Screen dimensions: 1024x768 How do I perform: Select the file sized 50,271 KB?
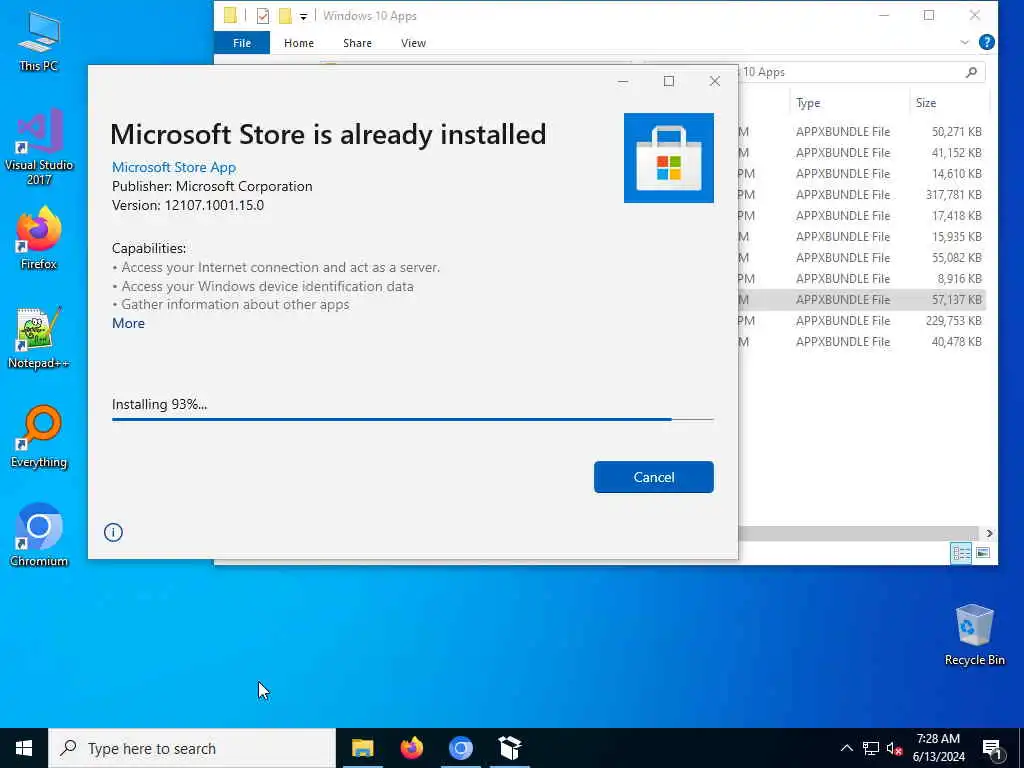pyautogui.click(x=862, y=131)
